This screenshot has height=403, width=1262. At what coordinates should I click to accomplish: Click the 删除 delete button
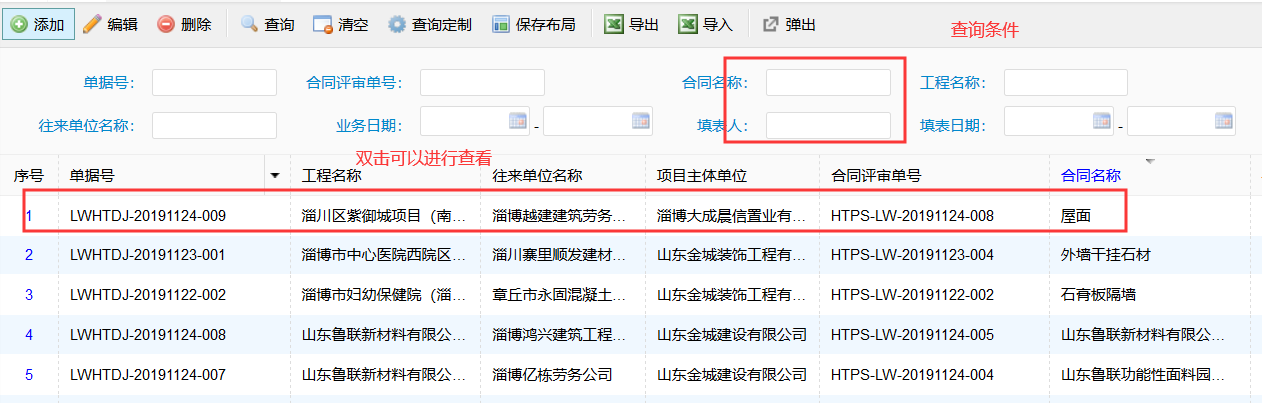point(185,24)
